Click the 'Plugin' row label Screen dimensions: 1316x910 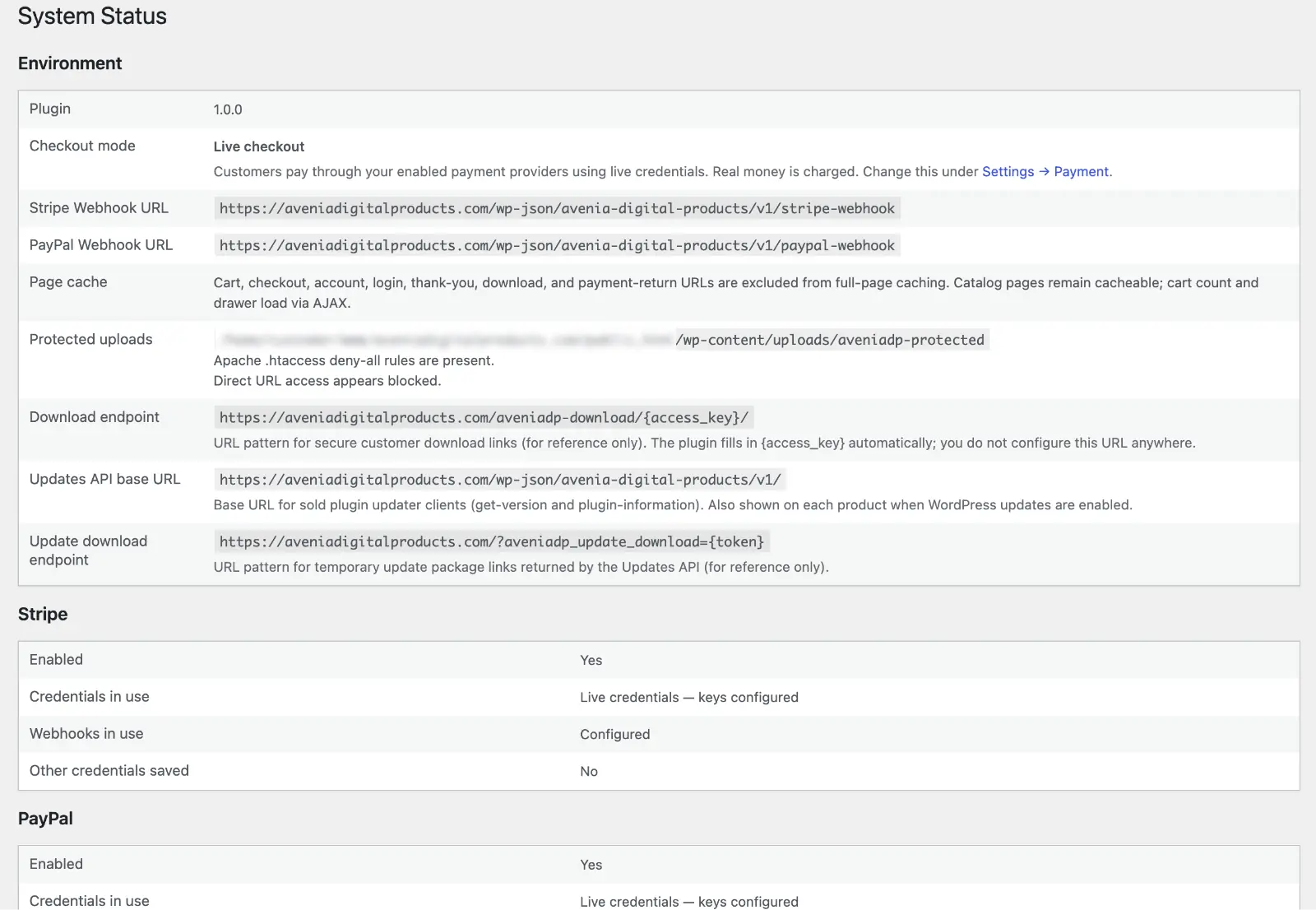point(50,109)
